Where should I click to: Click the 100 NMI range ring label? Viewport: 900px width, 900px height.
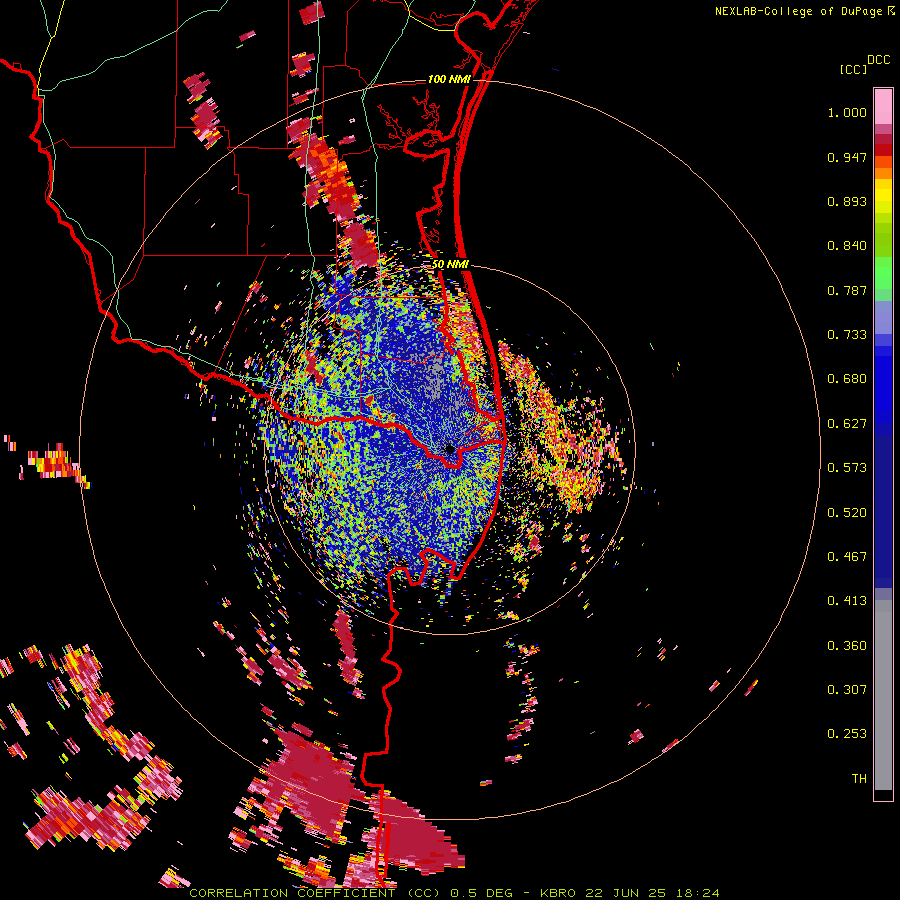(x=449, y=79)
